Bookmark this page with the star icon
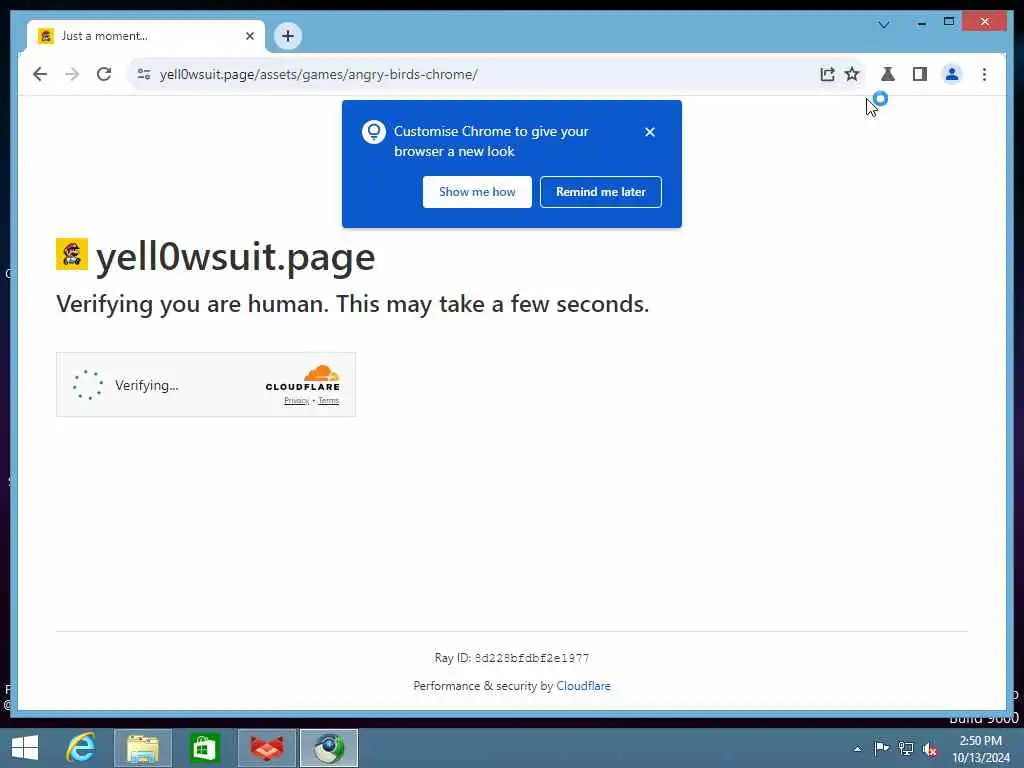1024x768 pixels. [852, 74]
